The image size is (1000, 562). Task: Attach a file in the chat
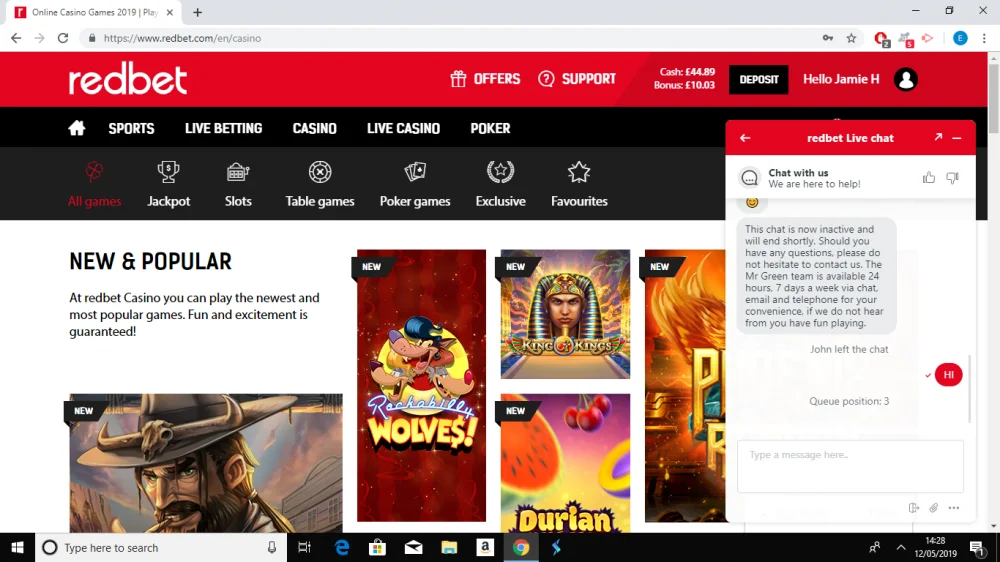click(x=933, y=508)
